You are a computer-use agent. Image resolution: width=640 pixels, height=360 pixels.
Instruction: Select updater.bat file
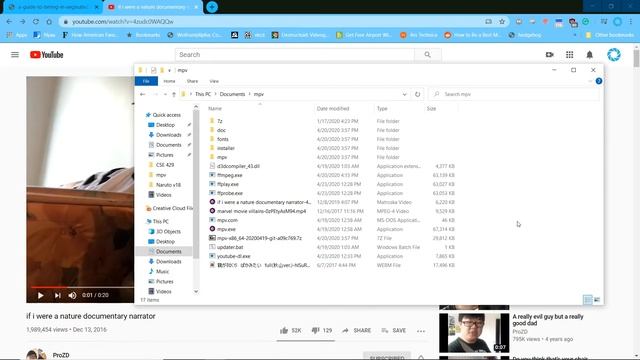pyautogui.click(x=230, y=247)
